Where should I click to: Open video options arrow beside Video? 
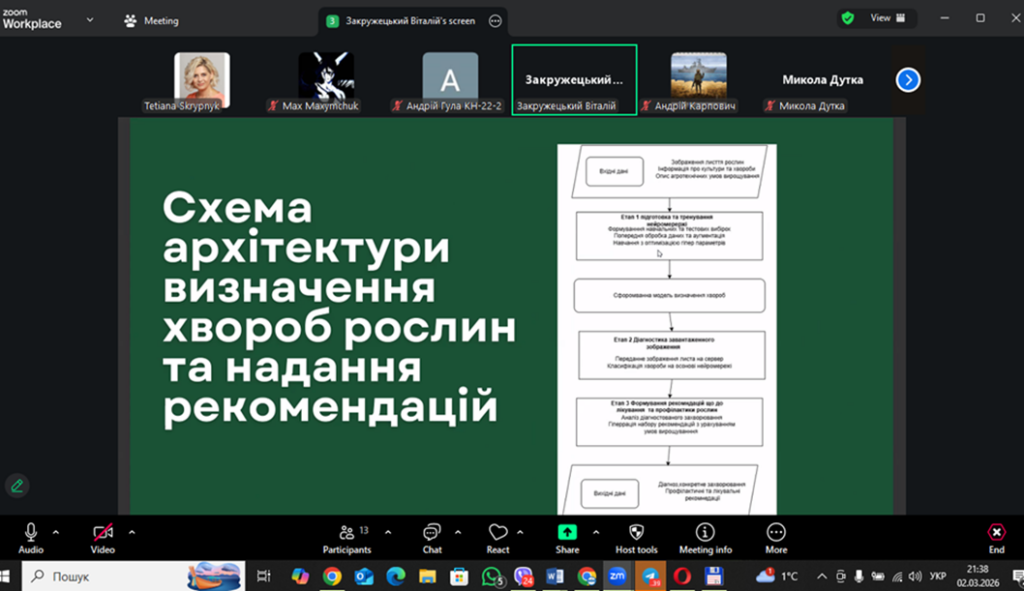pyautogui.click(x=132, y=532)
